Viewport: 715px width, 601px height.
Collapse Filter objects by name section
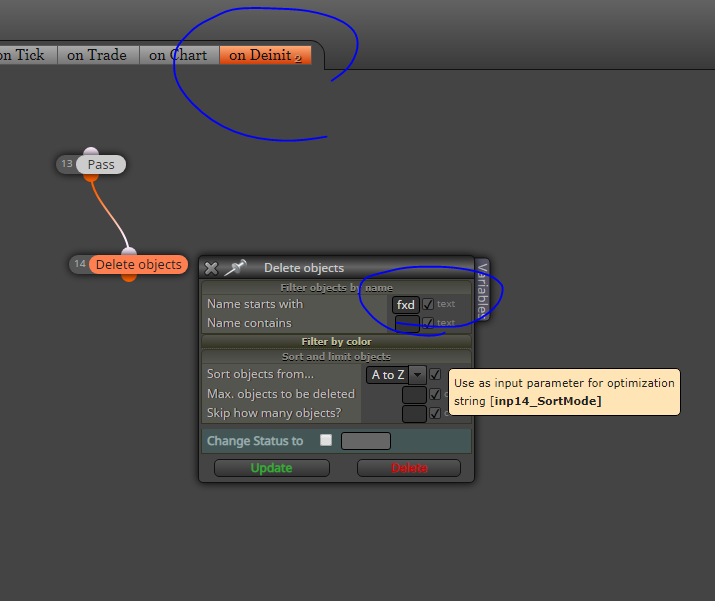coord(337,288)
